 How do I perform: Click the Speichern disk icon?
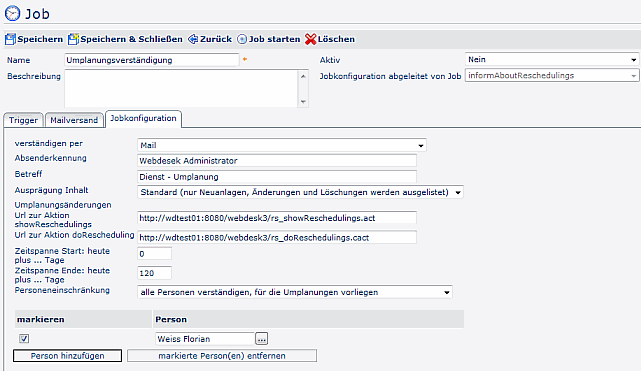pyautogui.click(x=10, y=39)
